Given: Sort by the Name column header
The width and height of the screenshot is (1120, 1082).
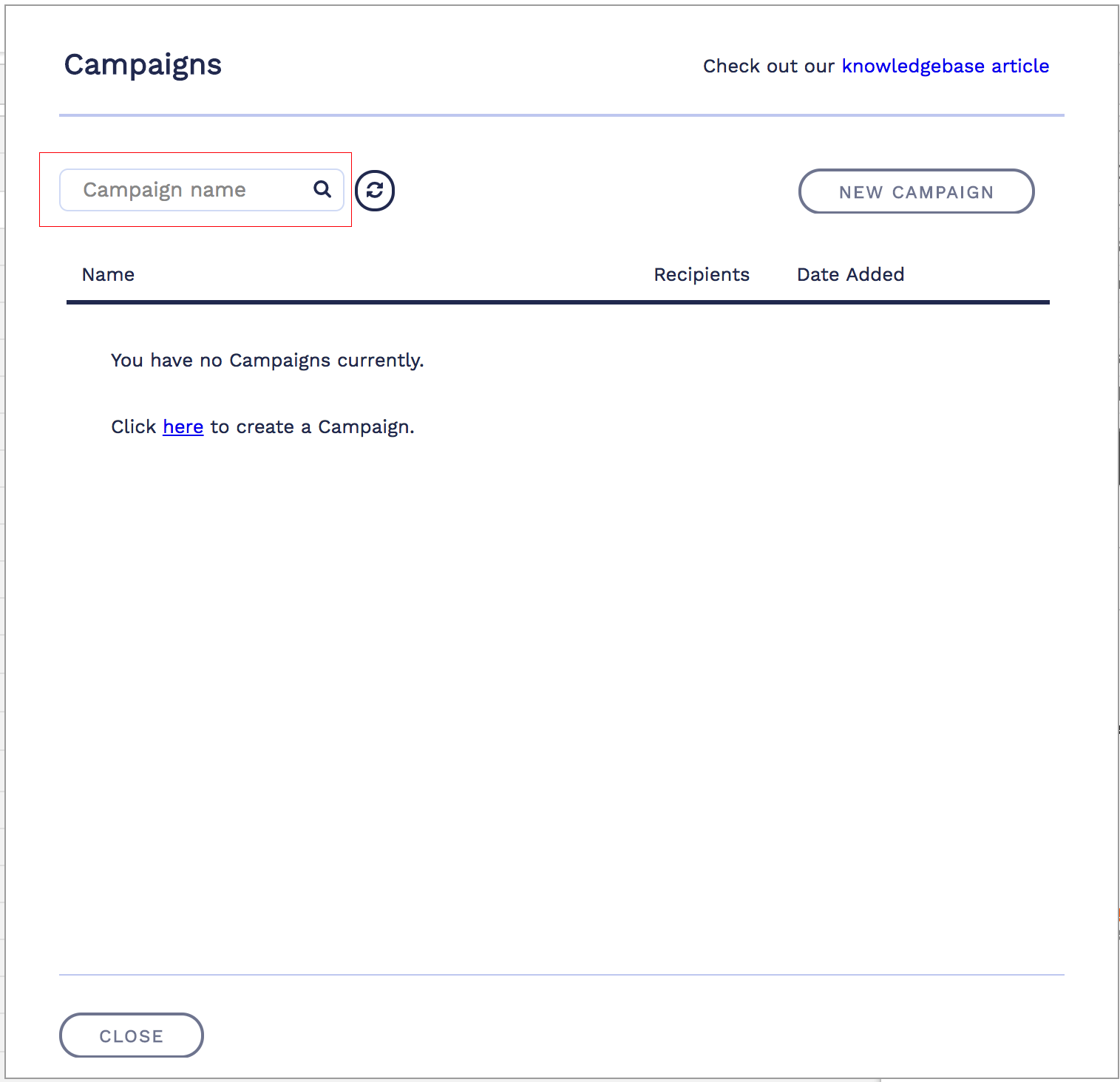Looking at the screenshot, I should tap(108, 275).
